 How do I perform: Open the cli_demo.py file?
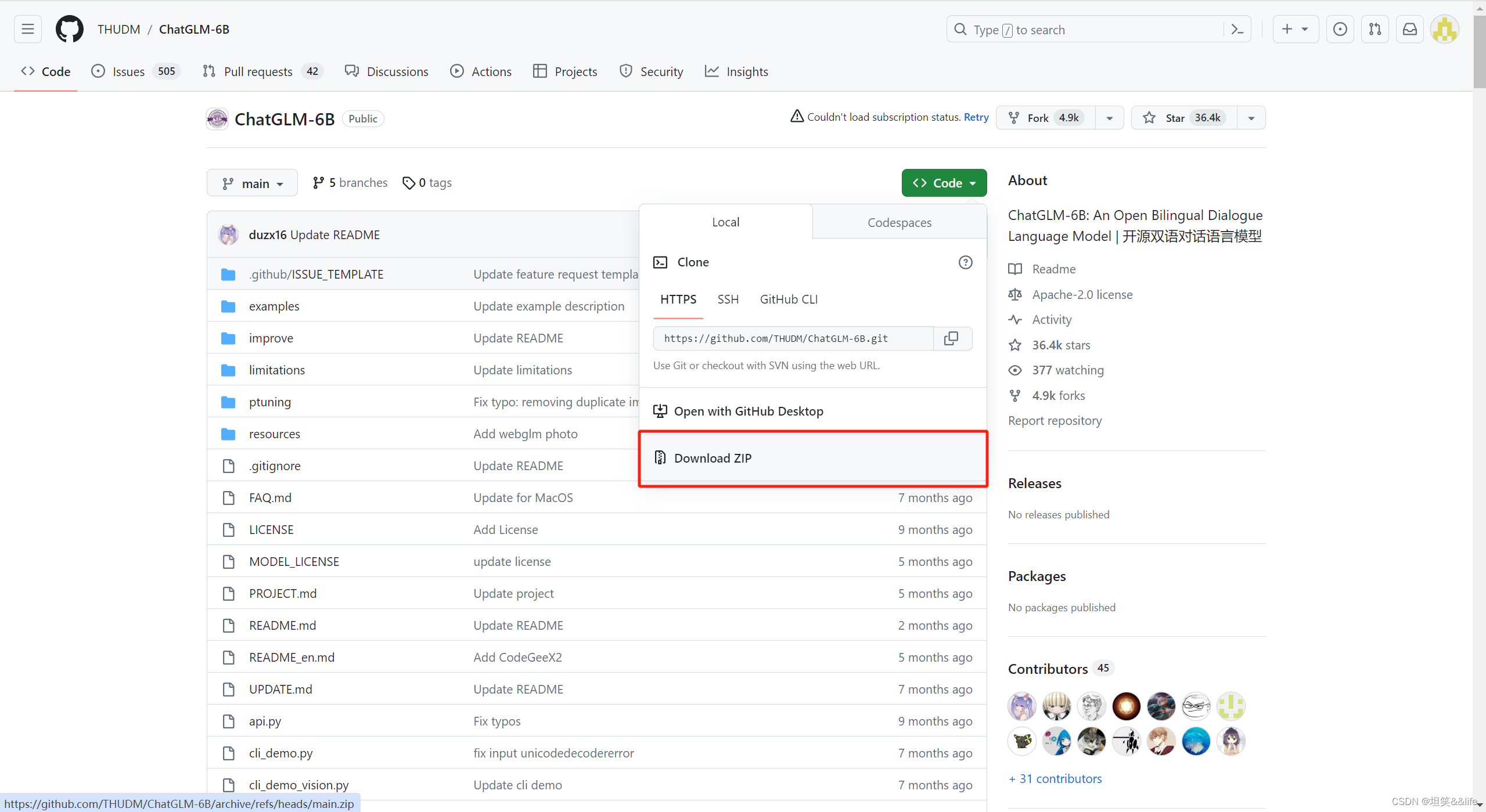pos(280,753)
